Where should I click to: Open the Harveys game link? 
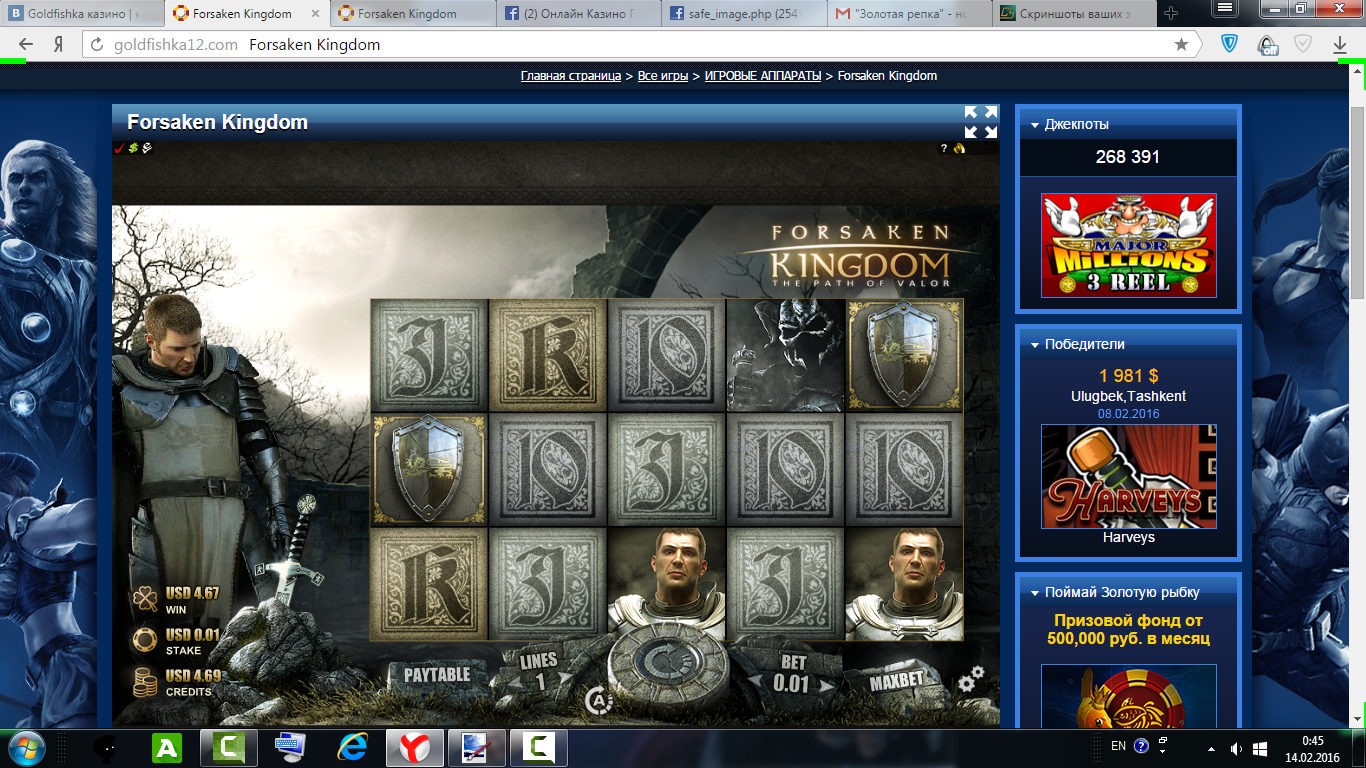1128,537
